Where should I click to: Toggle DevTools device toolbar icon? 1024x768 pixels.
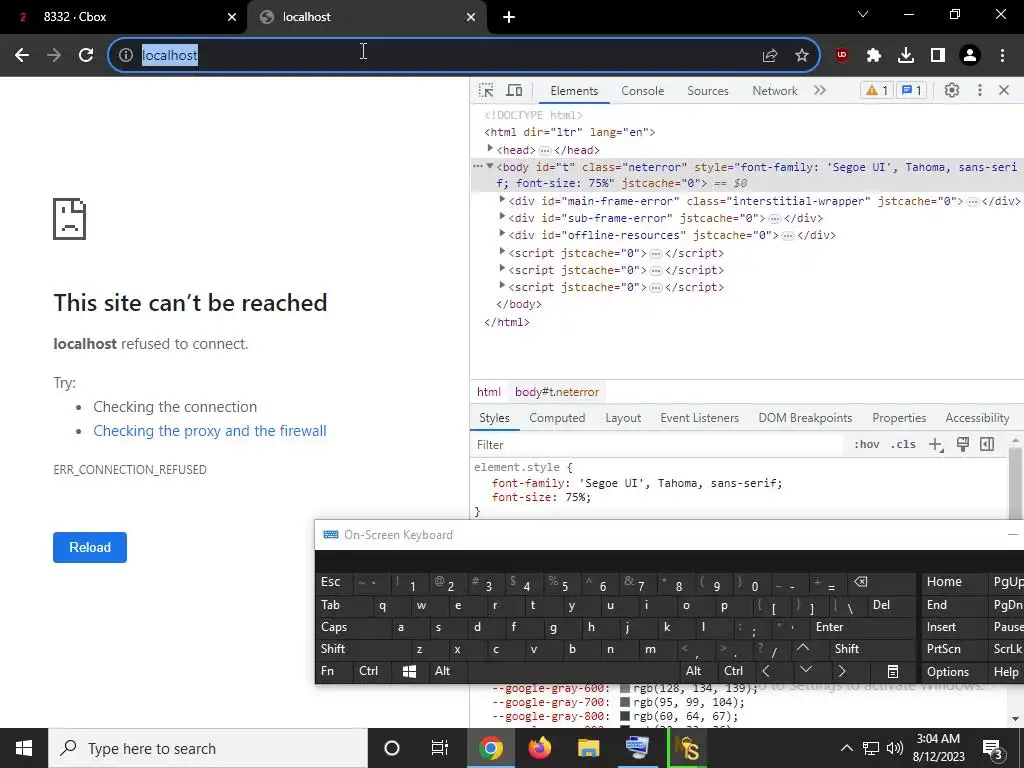pos(515,90)
